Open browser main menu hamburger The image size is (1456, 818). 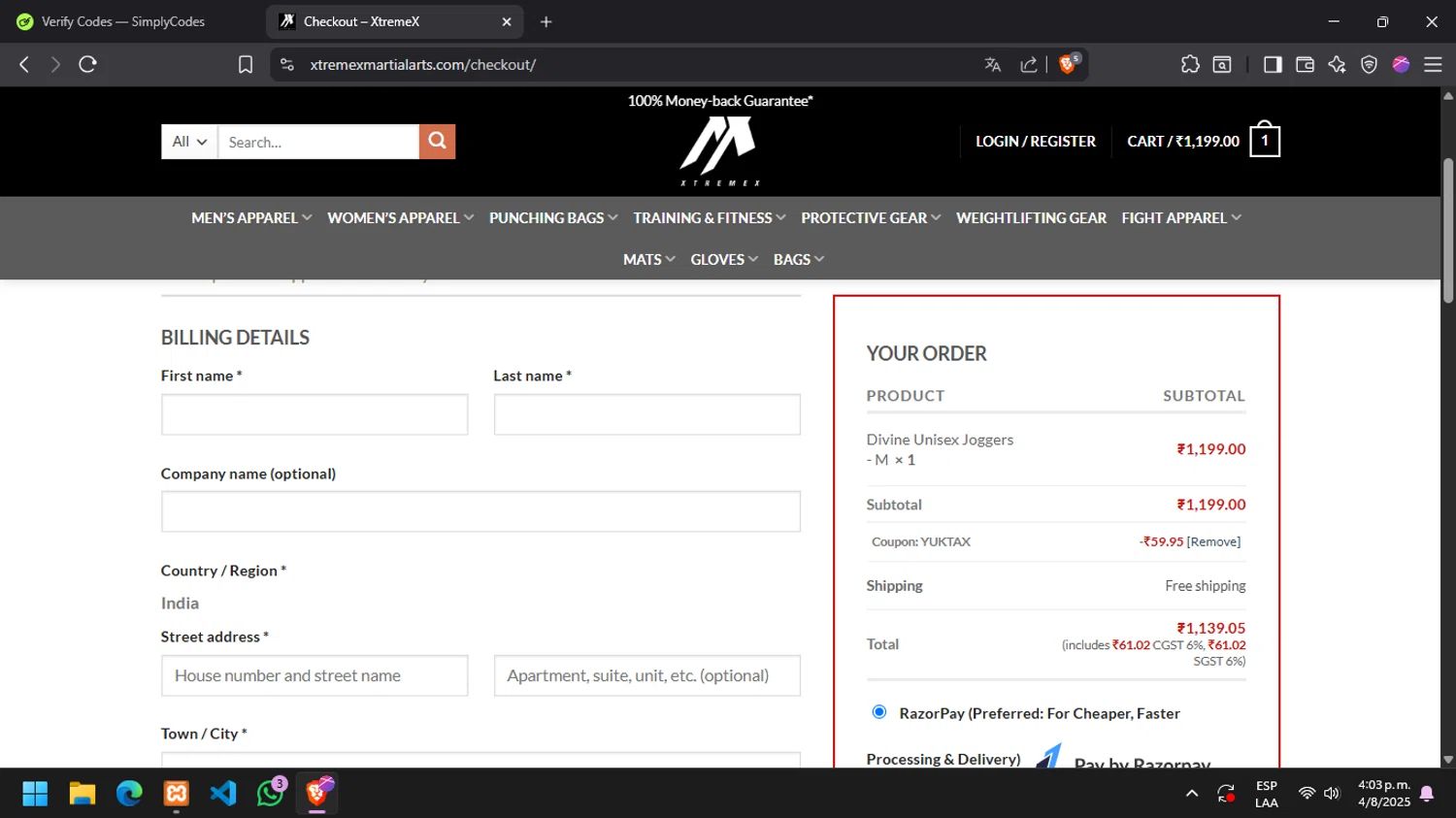click(1433, 64)
